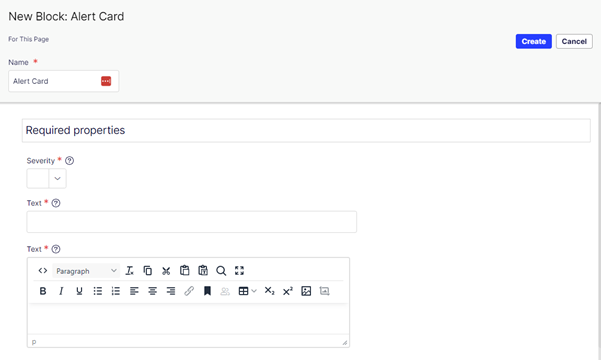Open the source code view icon
Viewport: 601px width, 360px height.
pyautogui.click(x=43, y=271)
